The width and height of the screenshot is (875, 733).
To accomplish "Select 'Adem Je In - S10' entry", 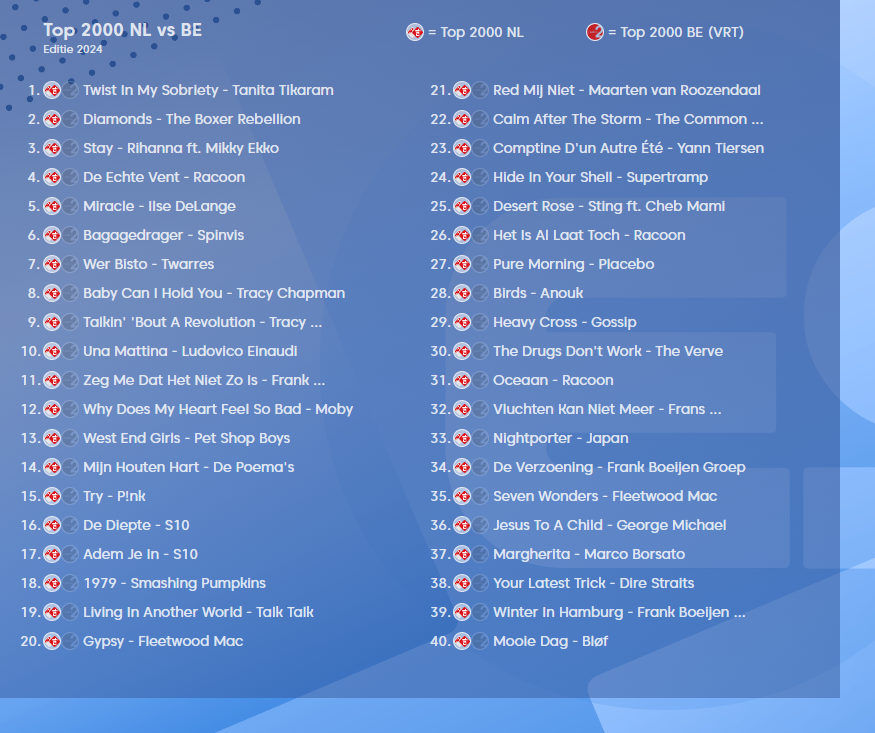I will tap(141, 554).
